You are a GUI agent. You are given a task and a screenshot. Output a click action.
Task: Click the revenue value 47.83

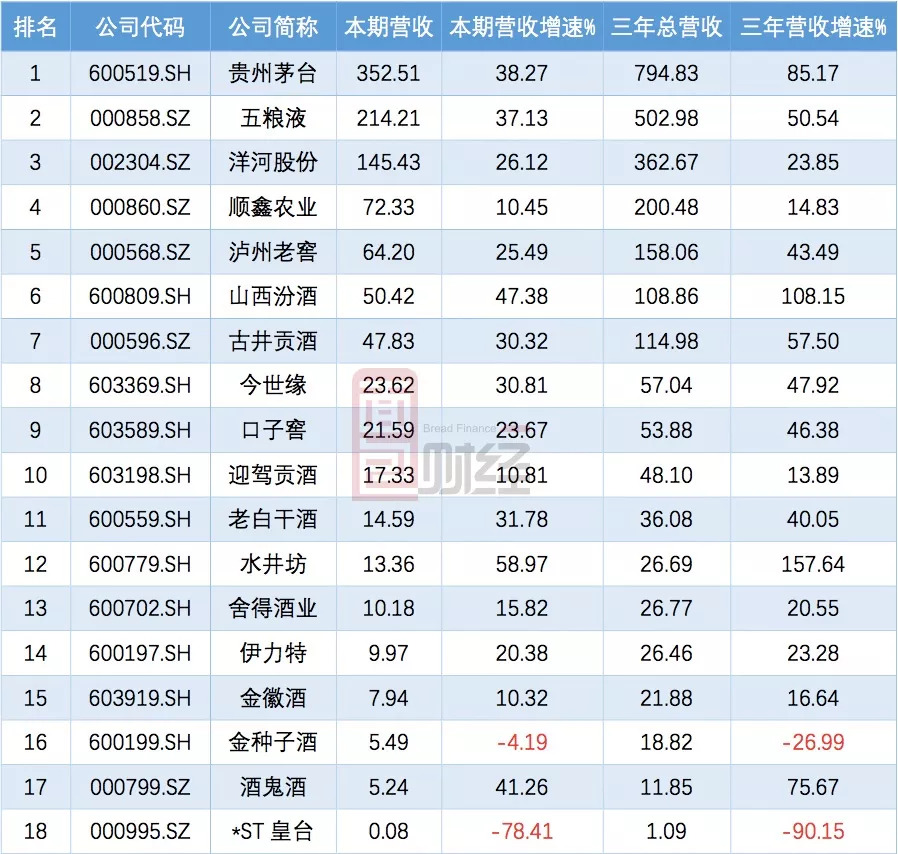388,341
